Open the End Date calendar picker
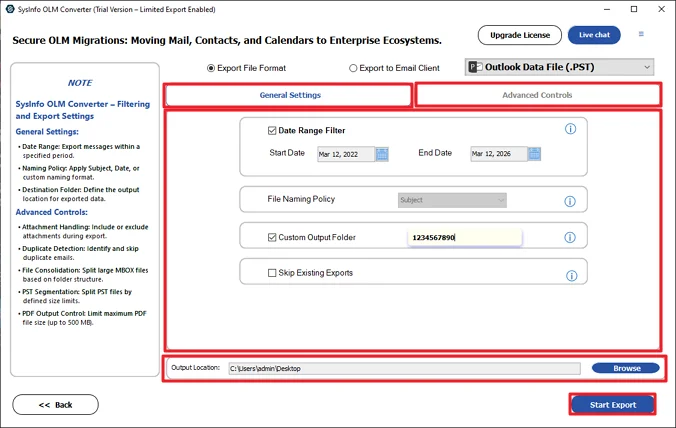The width and height of the screenshot is (676, 428). tap(534, 154)
